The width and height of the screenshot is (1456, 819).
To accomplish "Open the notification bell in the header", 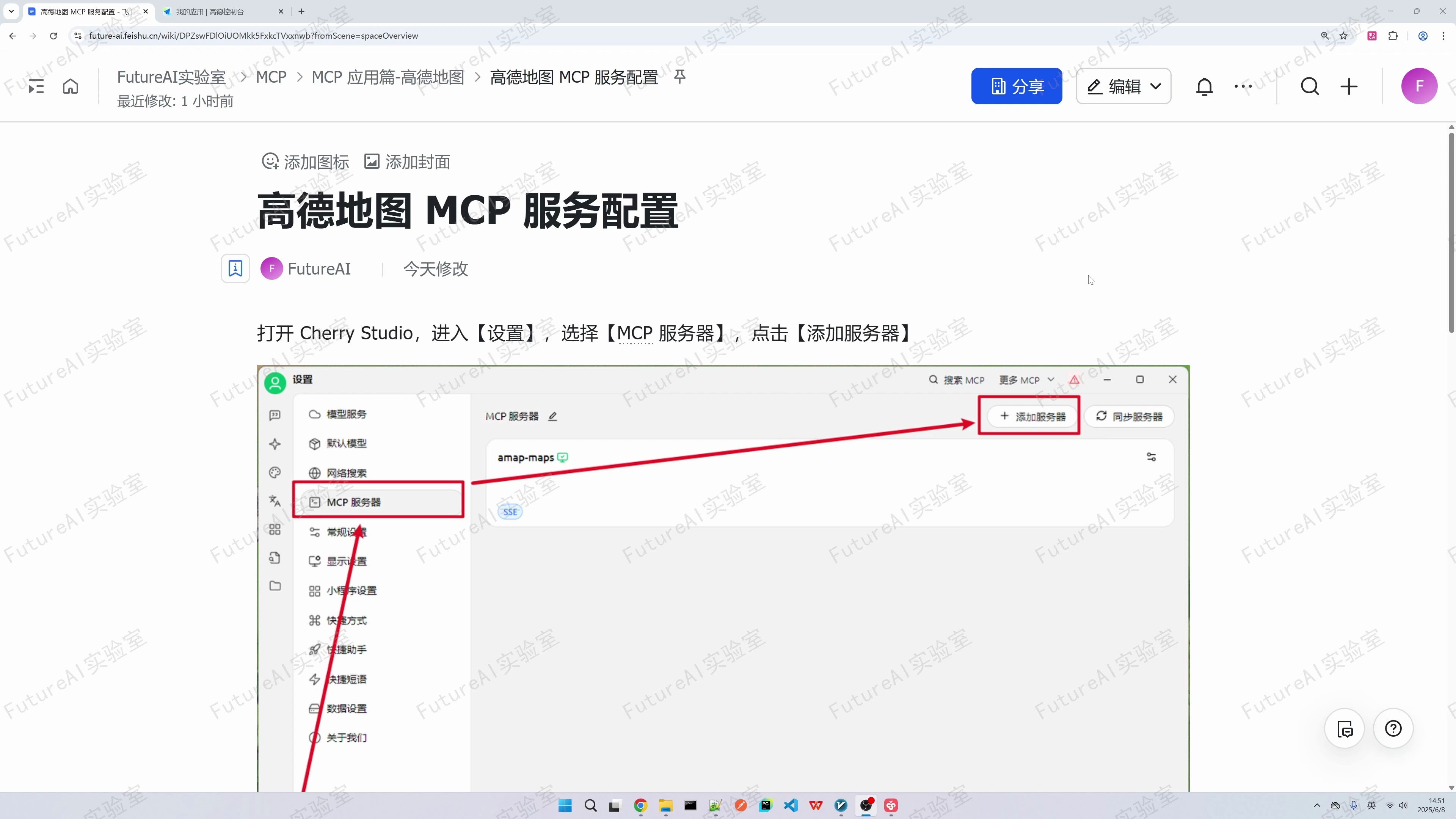I will 1205,86.
